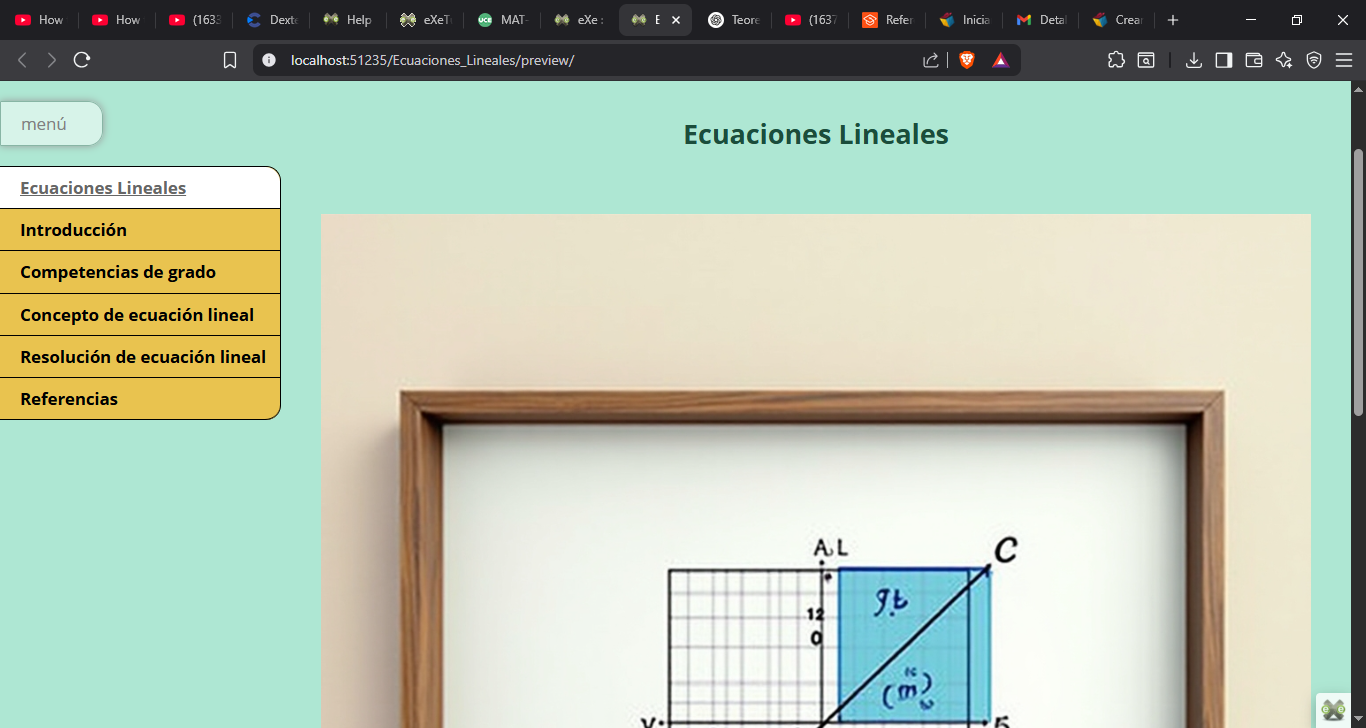Go to Resolución de ecuación lineal
1366x728 pixels.
(143, 357)
